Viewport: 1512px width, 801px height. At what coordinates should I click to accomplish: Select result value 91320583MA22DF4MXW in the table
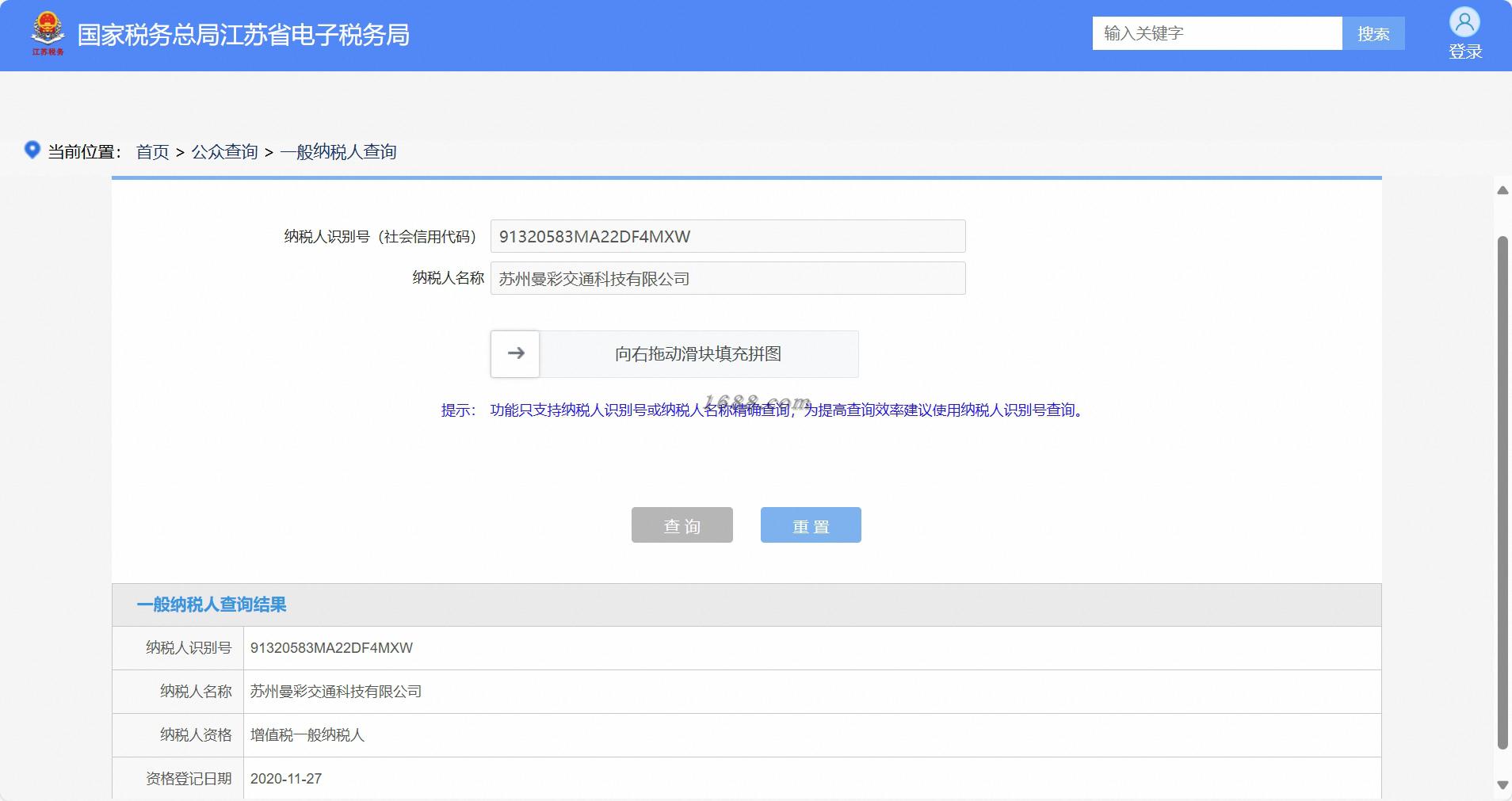point(331,648)
